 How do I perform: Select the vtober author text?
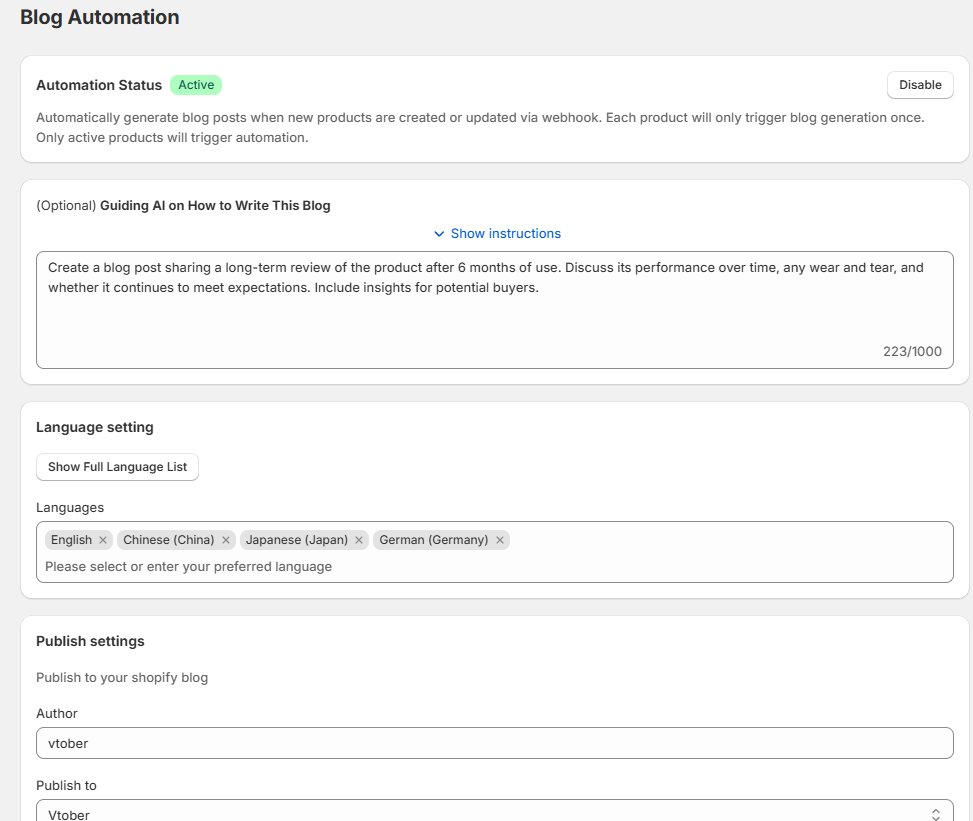click(68, 743)
